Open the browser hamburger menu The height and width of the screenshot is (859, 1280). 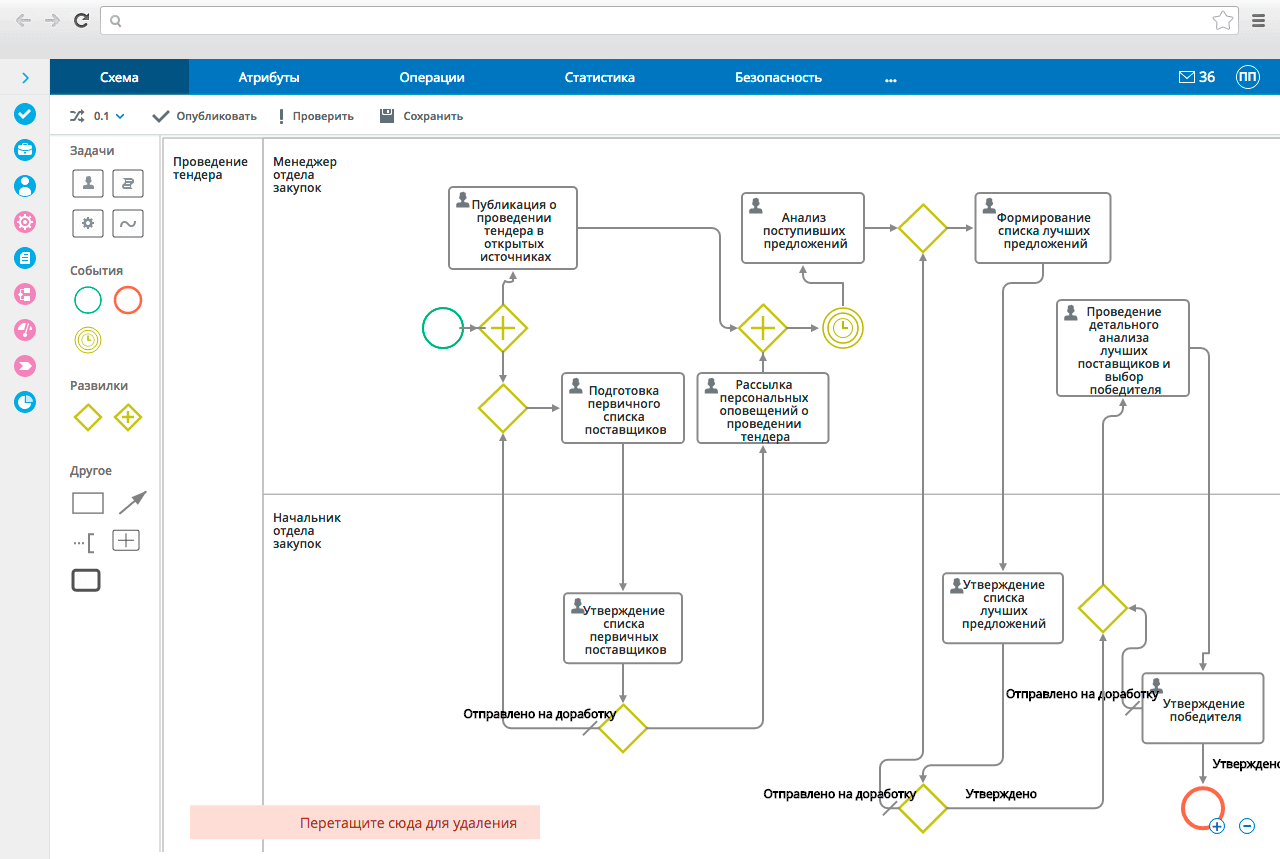1259,20
